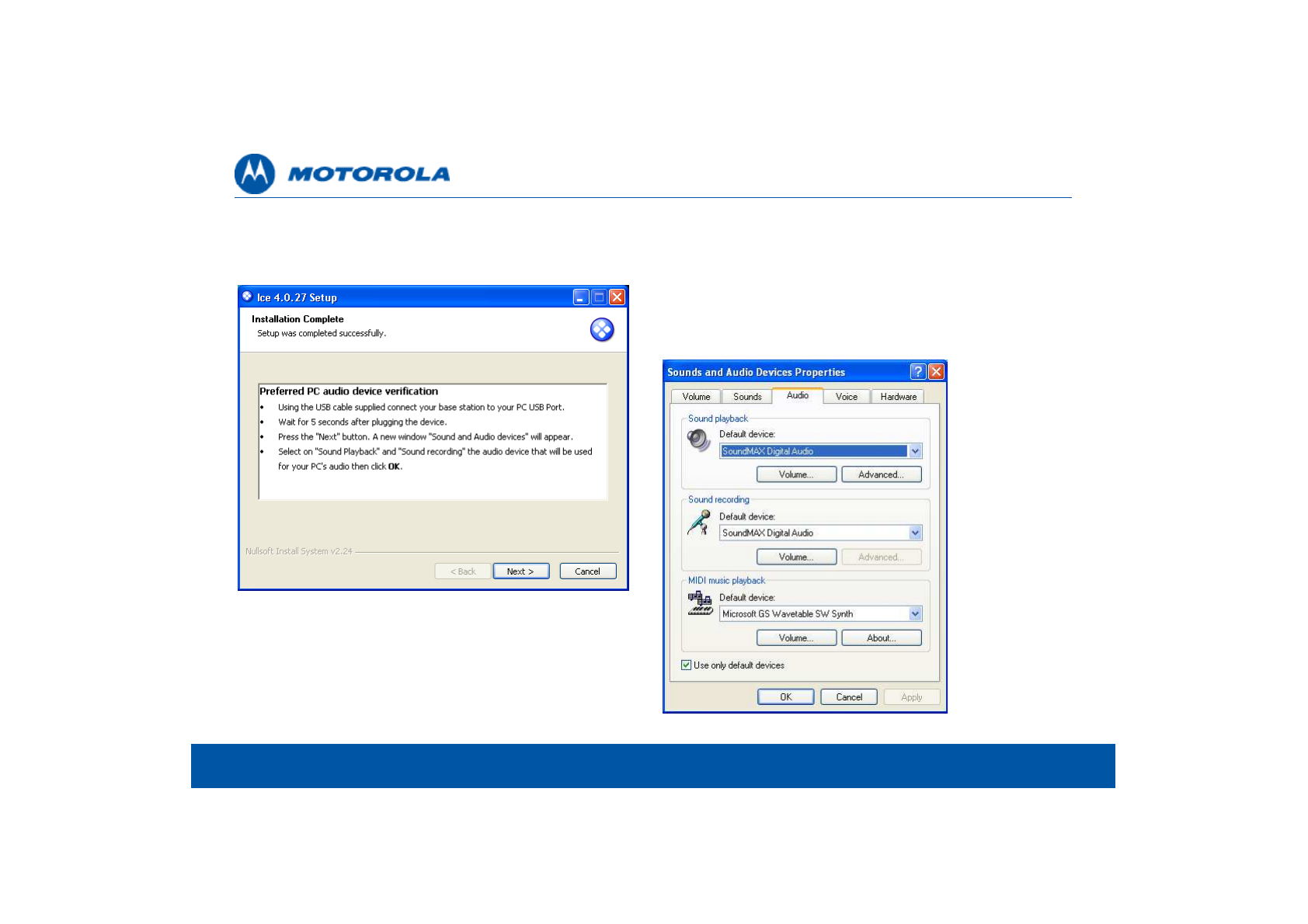Click the 'Press the "Next" button' instruction line
Viewport: 1308px width, 924px height.
point(426,437)
